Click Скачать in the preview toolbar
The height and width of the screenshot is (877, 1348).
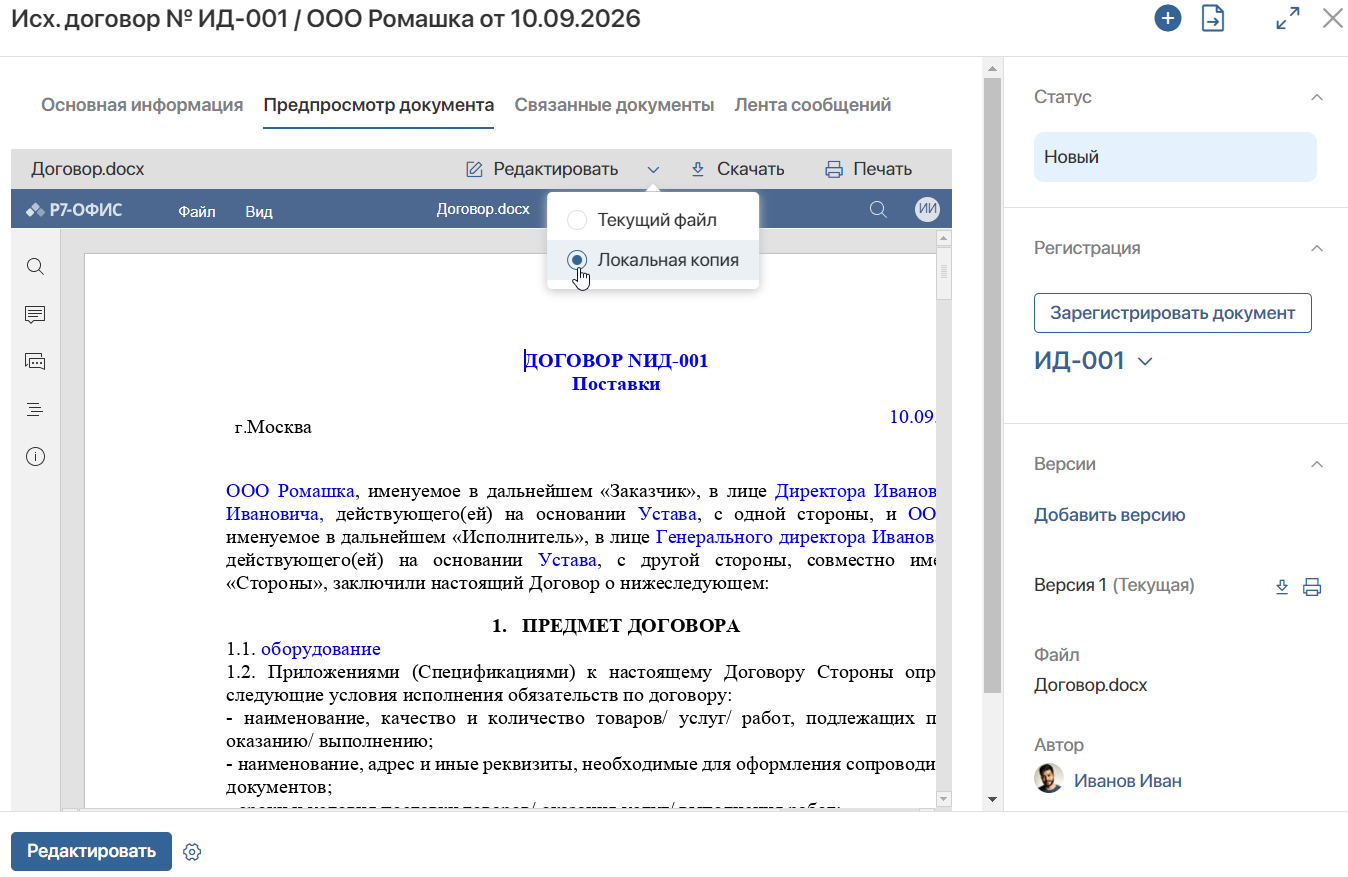coord(737,169)
